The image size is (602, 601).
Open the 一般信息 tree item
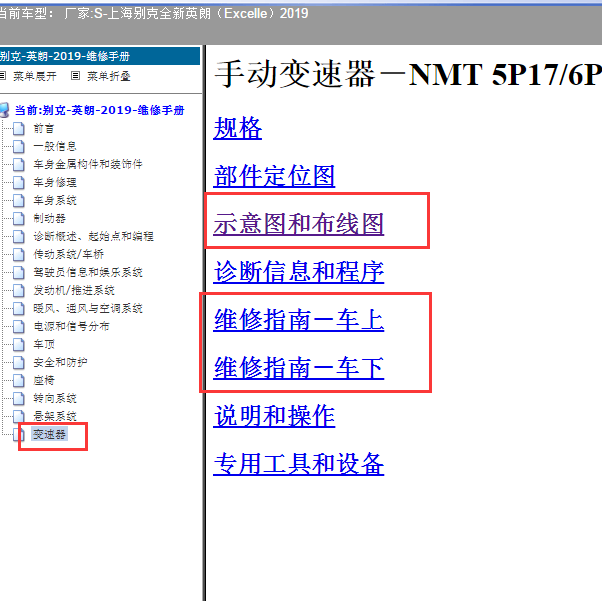tap(55, 146)
